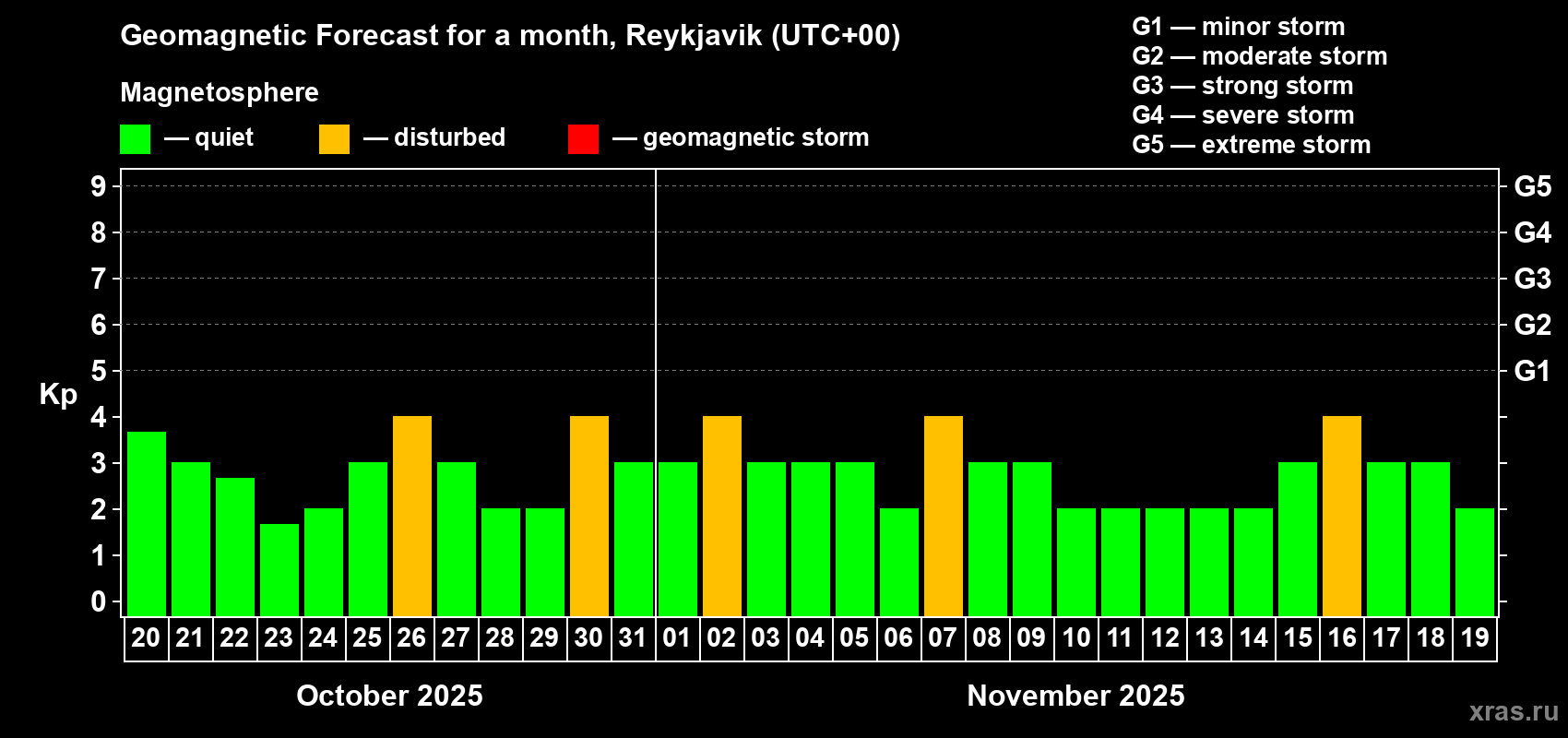
Task: Click the date label 31
Action: [x=633, y=637]
